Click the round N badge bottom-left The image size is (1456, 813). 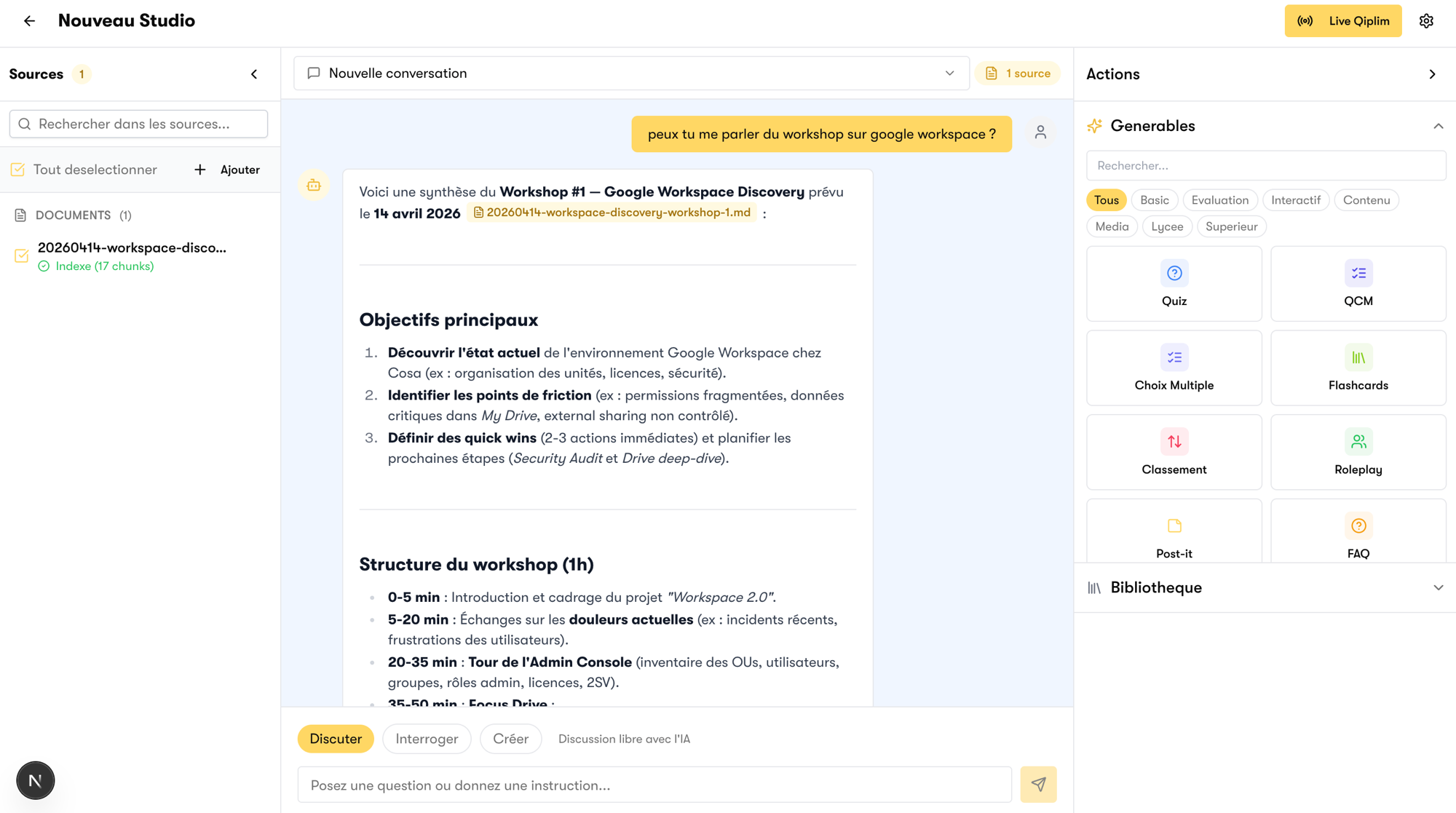click(35, 780)
